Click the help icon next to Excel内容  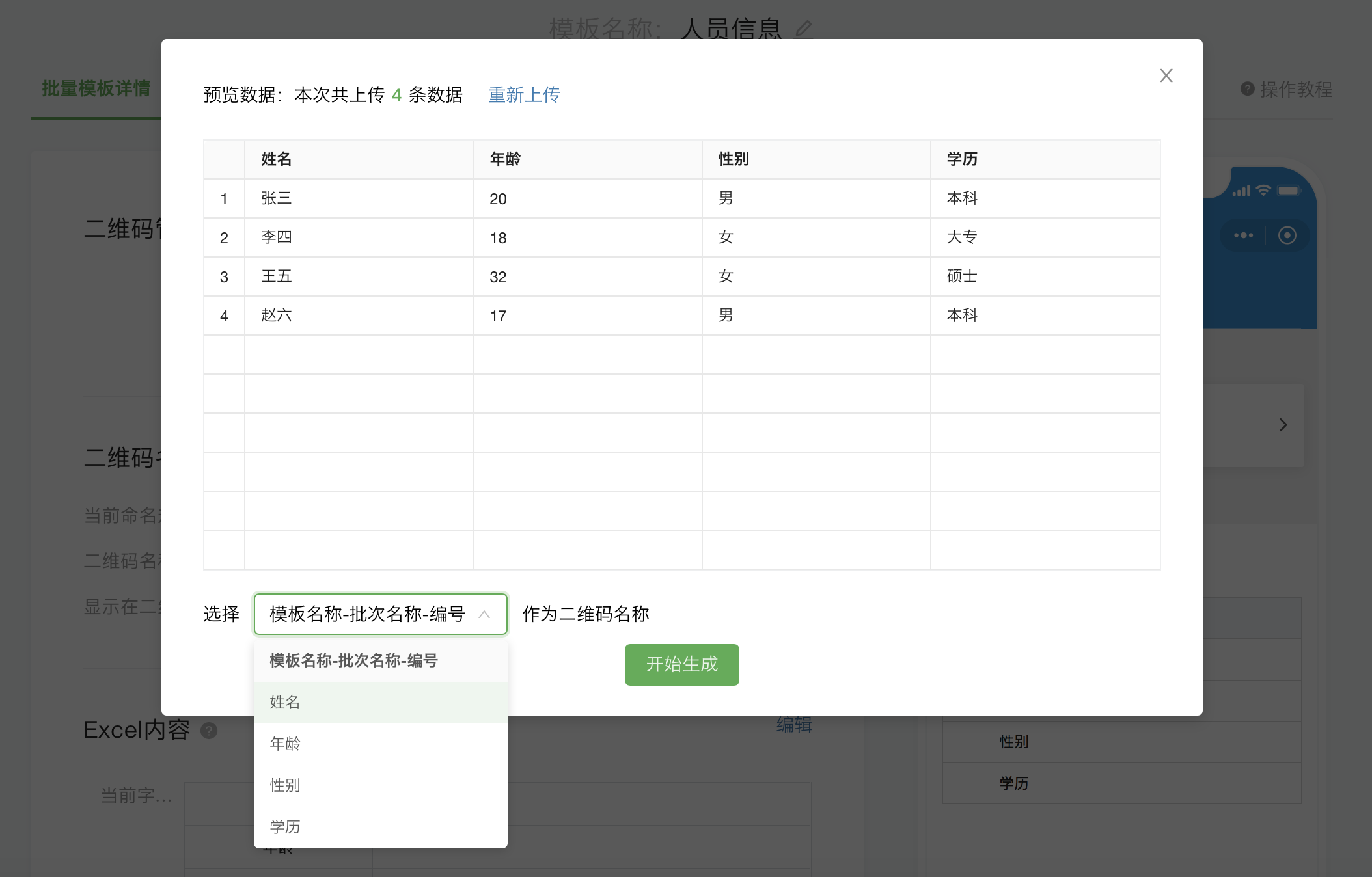point(209,731)
